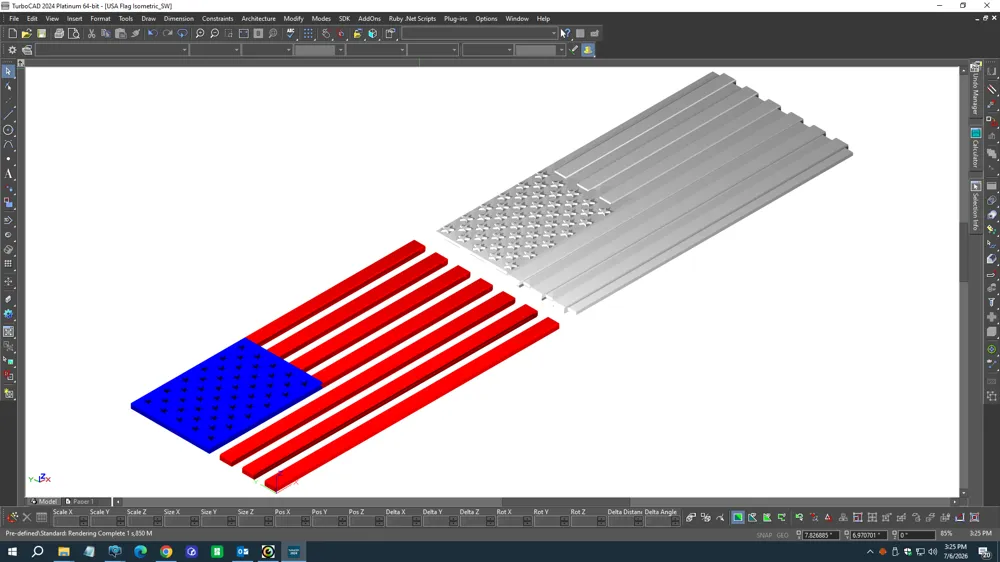Open the Options menu
Screen dimensions: 1000x562
click(486, 18)
